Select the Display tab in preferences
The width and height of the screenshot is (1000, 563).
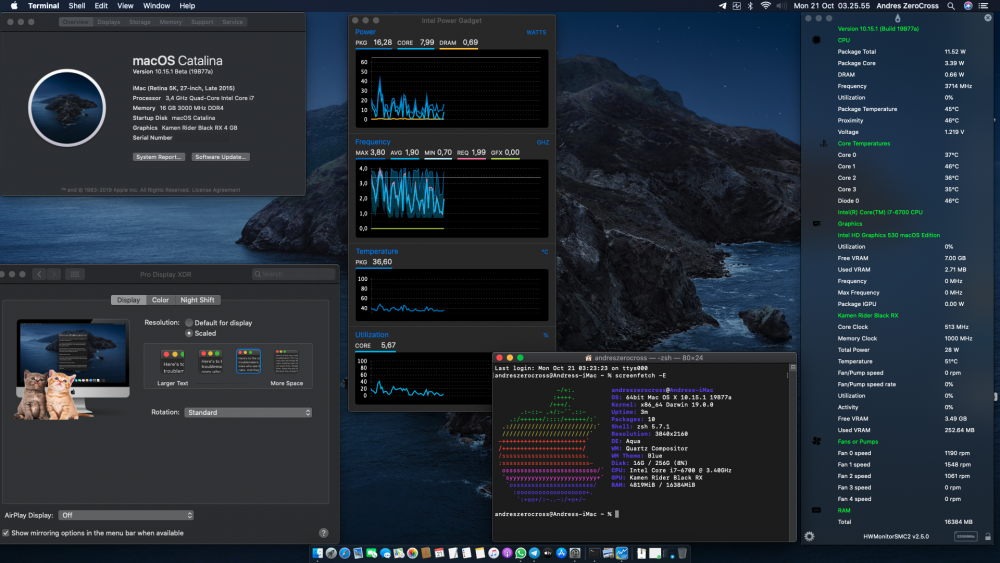click(128, 300)
